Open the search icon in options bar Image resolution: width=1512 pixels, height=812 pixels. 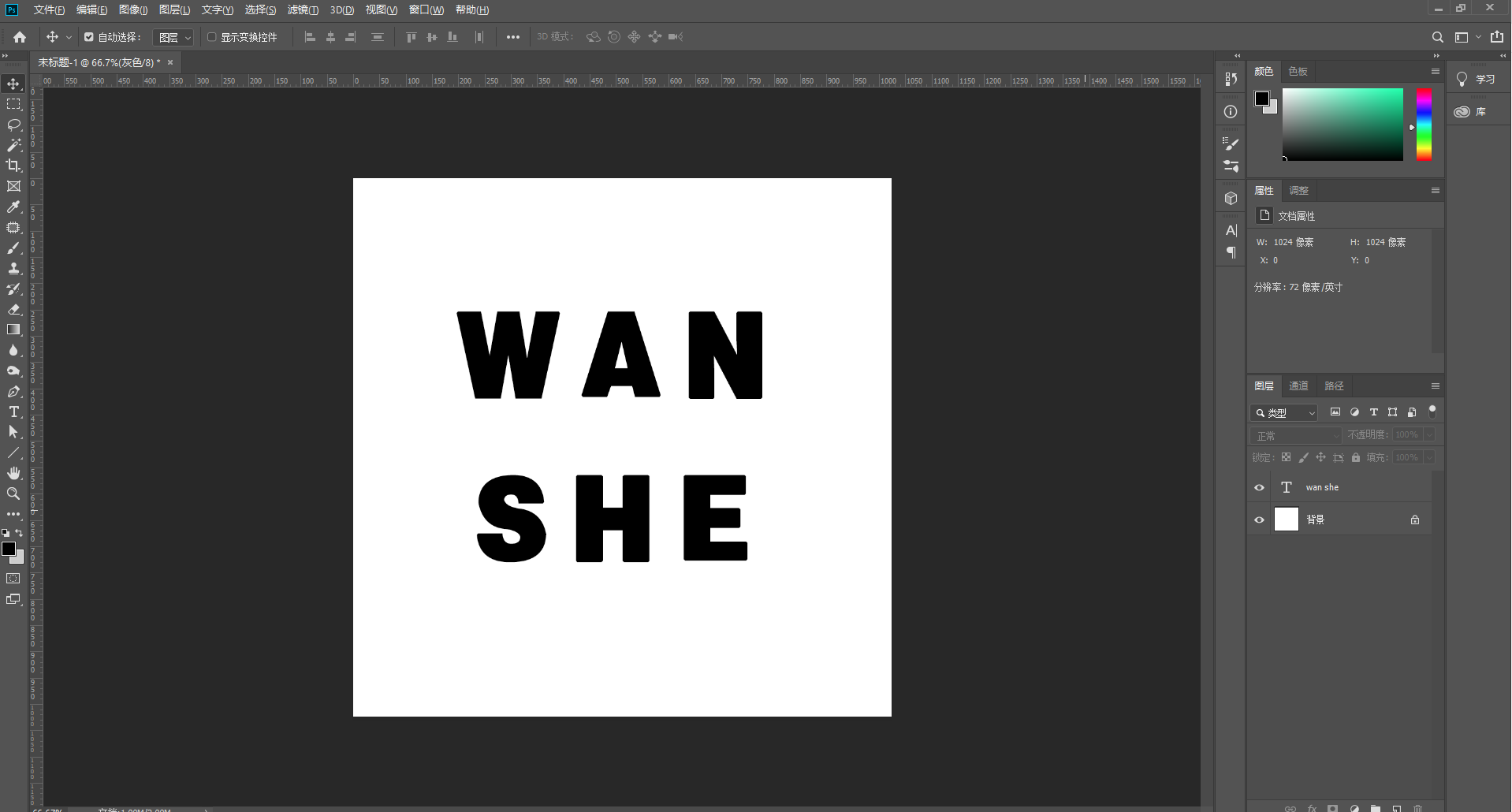pyautogui.click(x=1438, y=37)
